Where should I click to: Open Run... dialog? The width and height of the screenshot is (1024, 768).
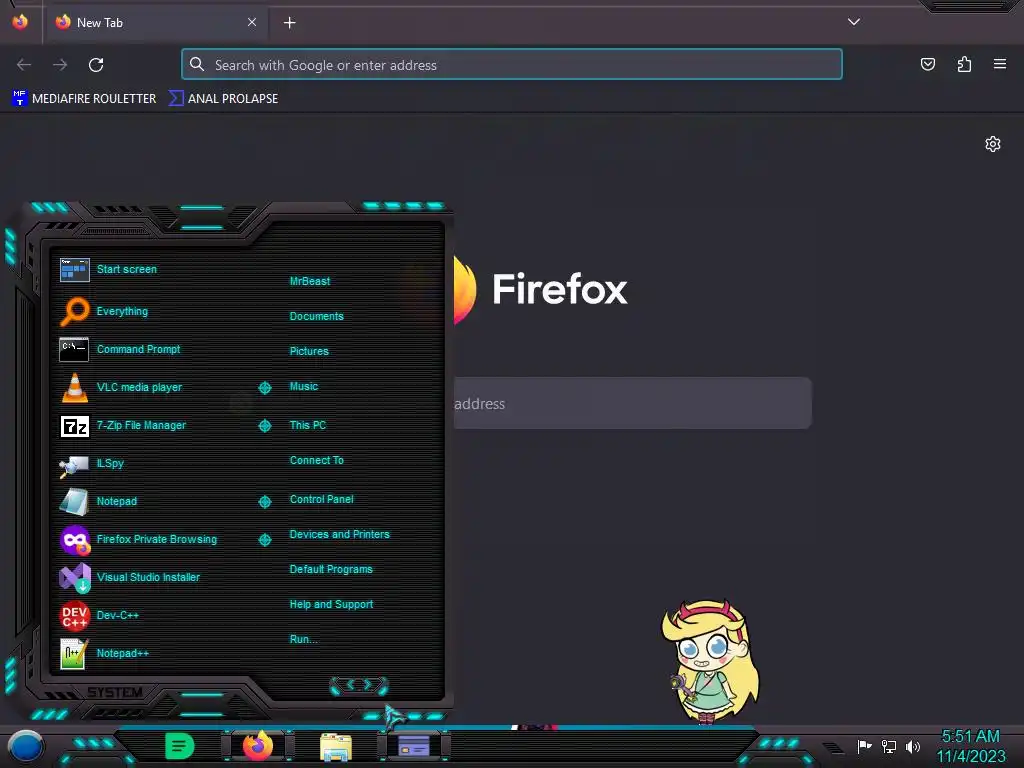coord(304,639)
